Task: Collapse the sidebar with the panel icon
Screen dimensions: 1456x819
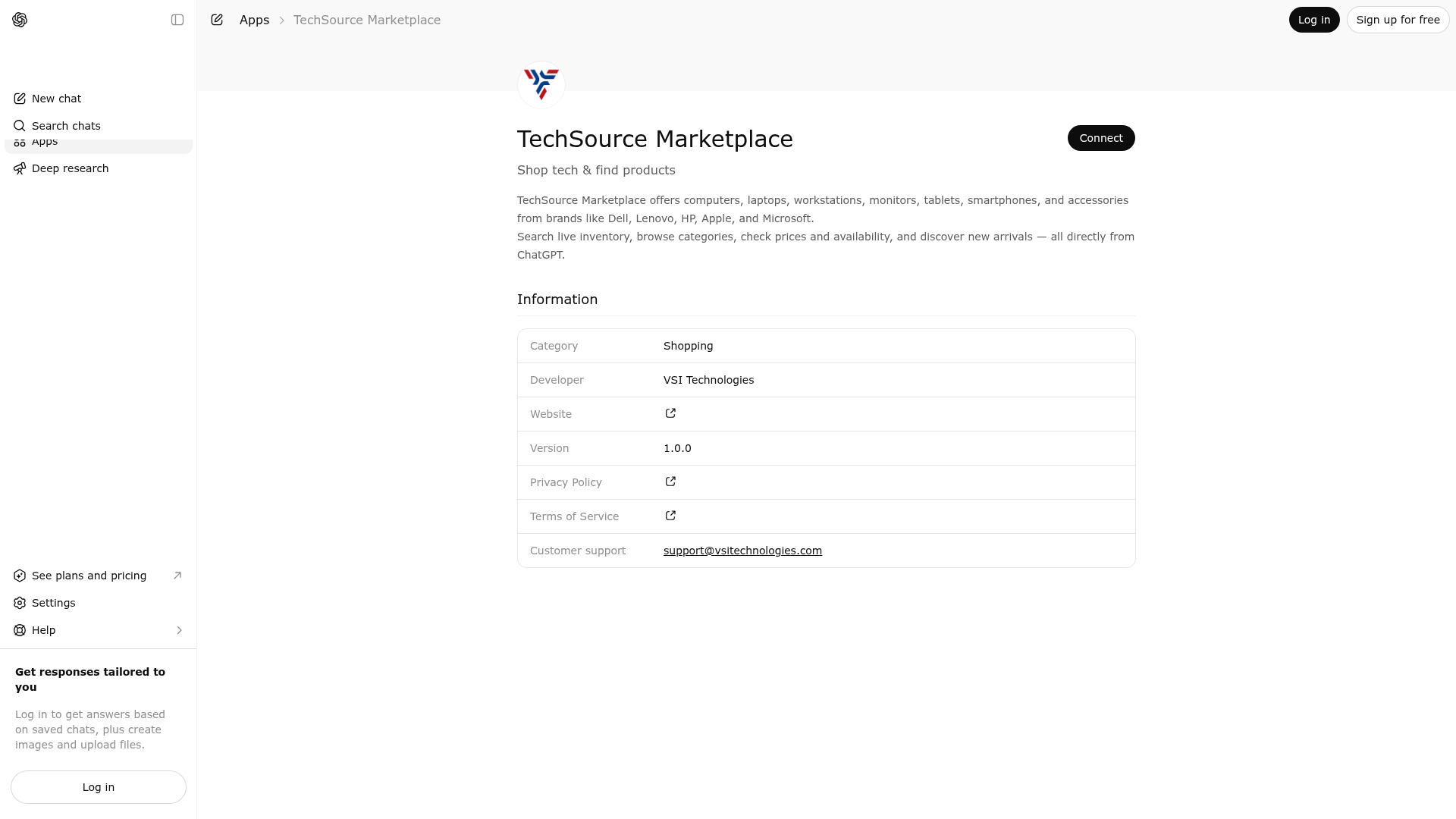Action: pyautogui.click(x=177, y=20)
